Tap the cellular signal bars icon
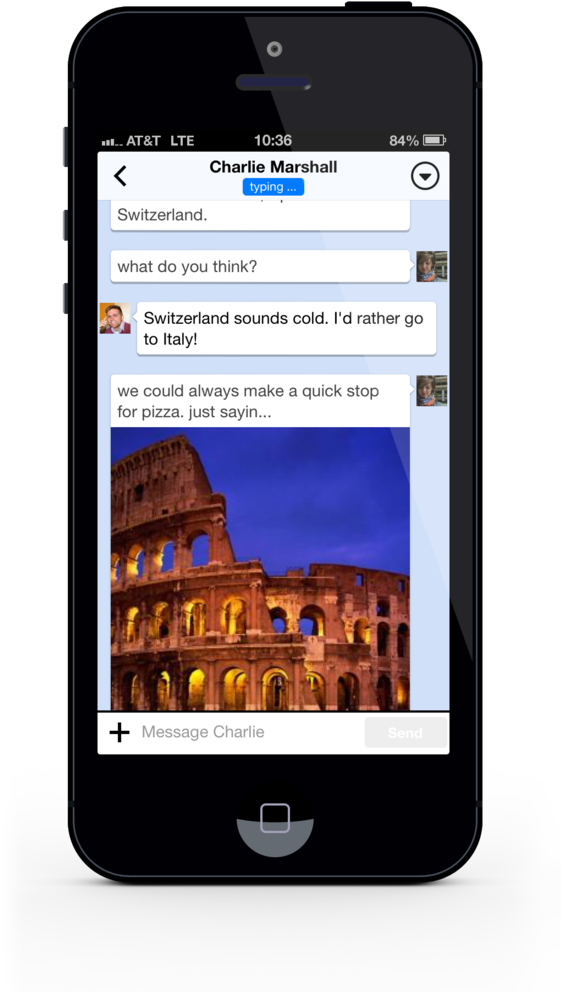 point(112,141)
